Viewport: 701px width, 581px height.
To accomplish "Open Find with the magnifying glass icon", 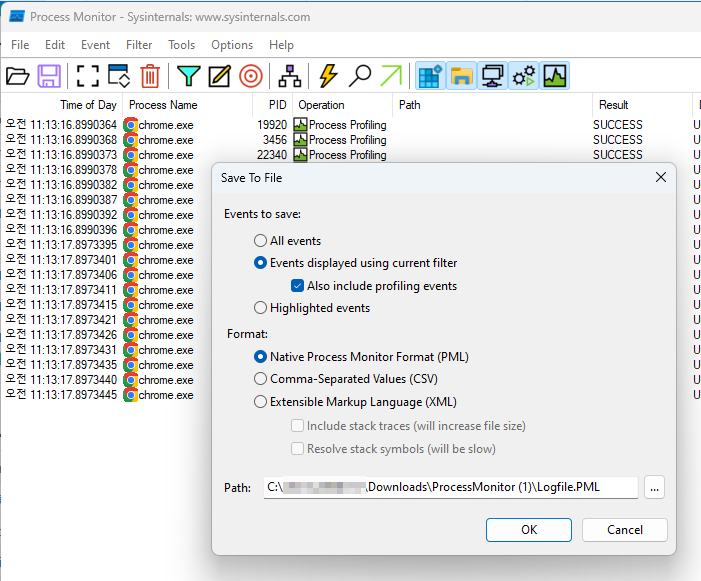I will pos(360,76).
